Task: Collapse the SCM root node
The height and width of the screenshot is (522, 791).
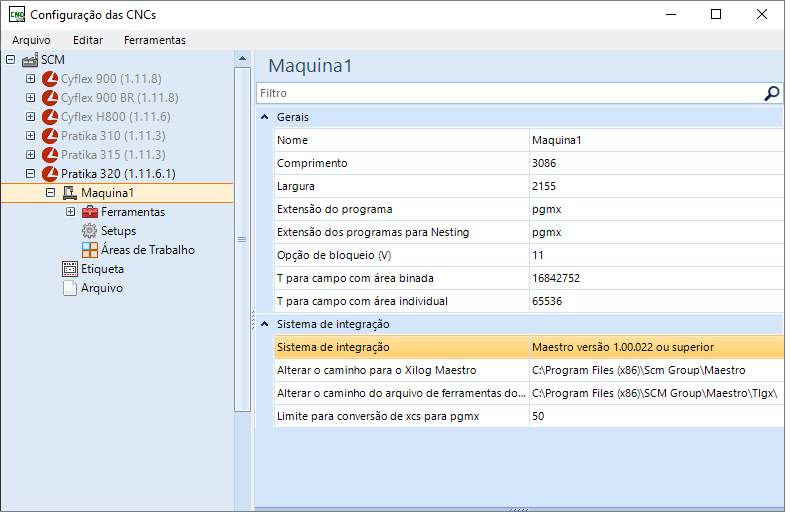Action: pos(11,60)
